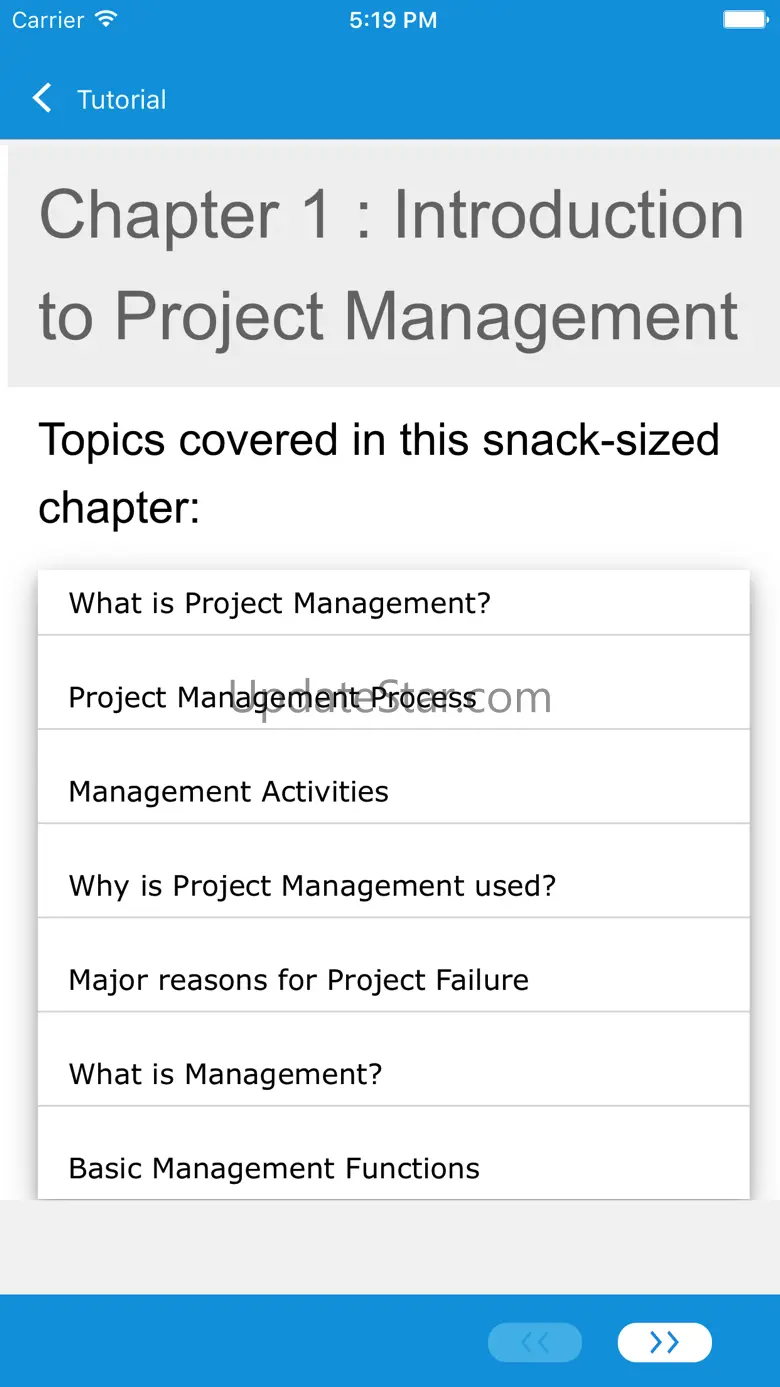780x1387 pixels.
Task: Open the 'What is Project Management?' topic
Action: (x=280, y=603)
